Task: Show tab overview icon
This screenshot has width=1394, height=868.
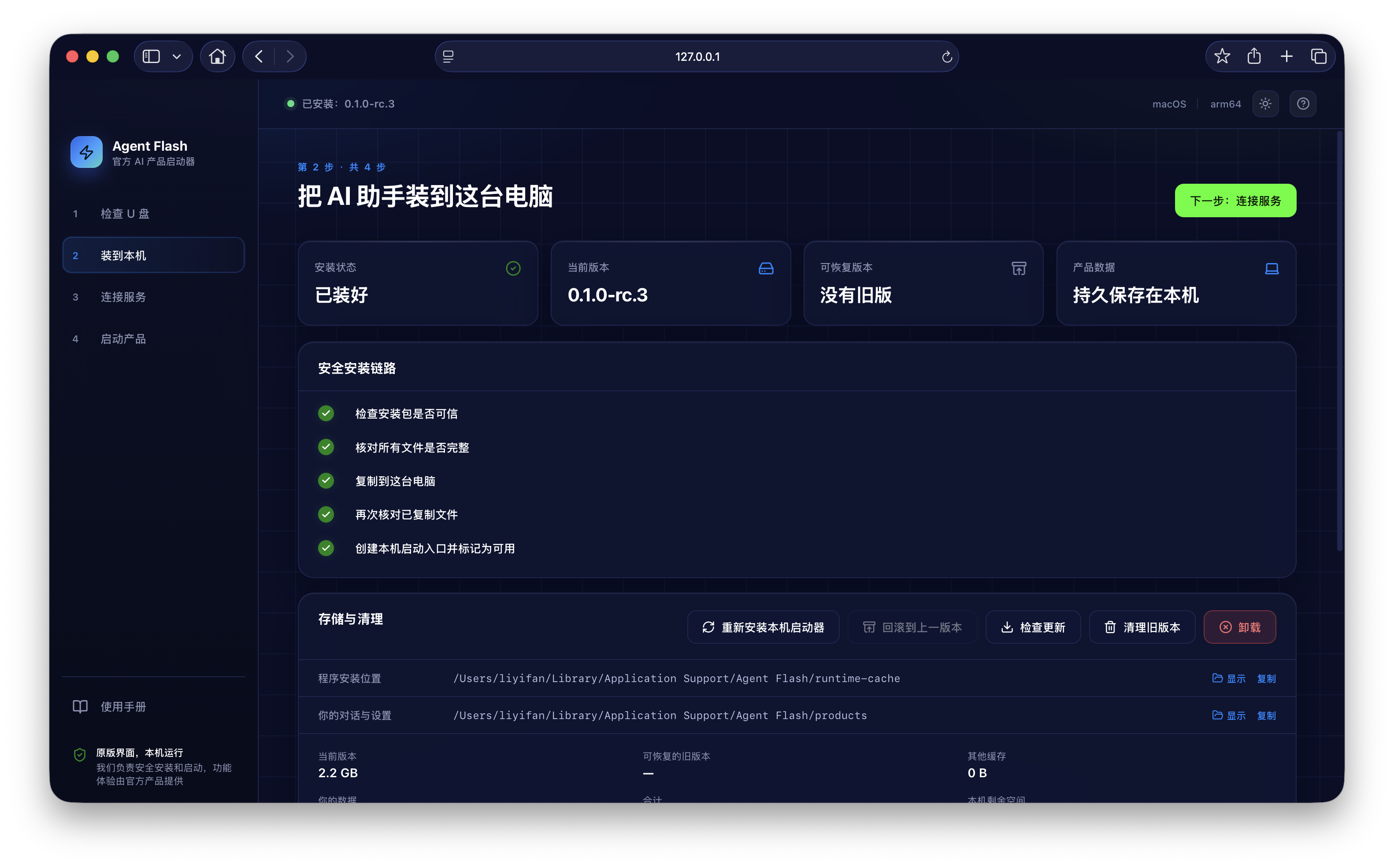Action: click(1319, 56)
